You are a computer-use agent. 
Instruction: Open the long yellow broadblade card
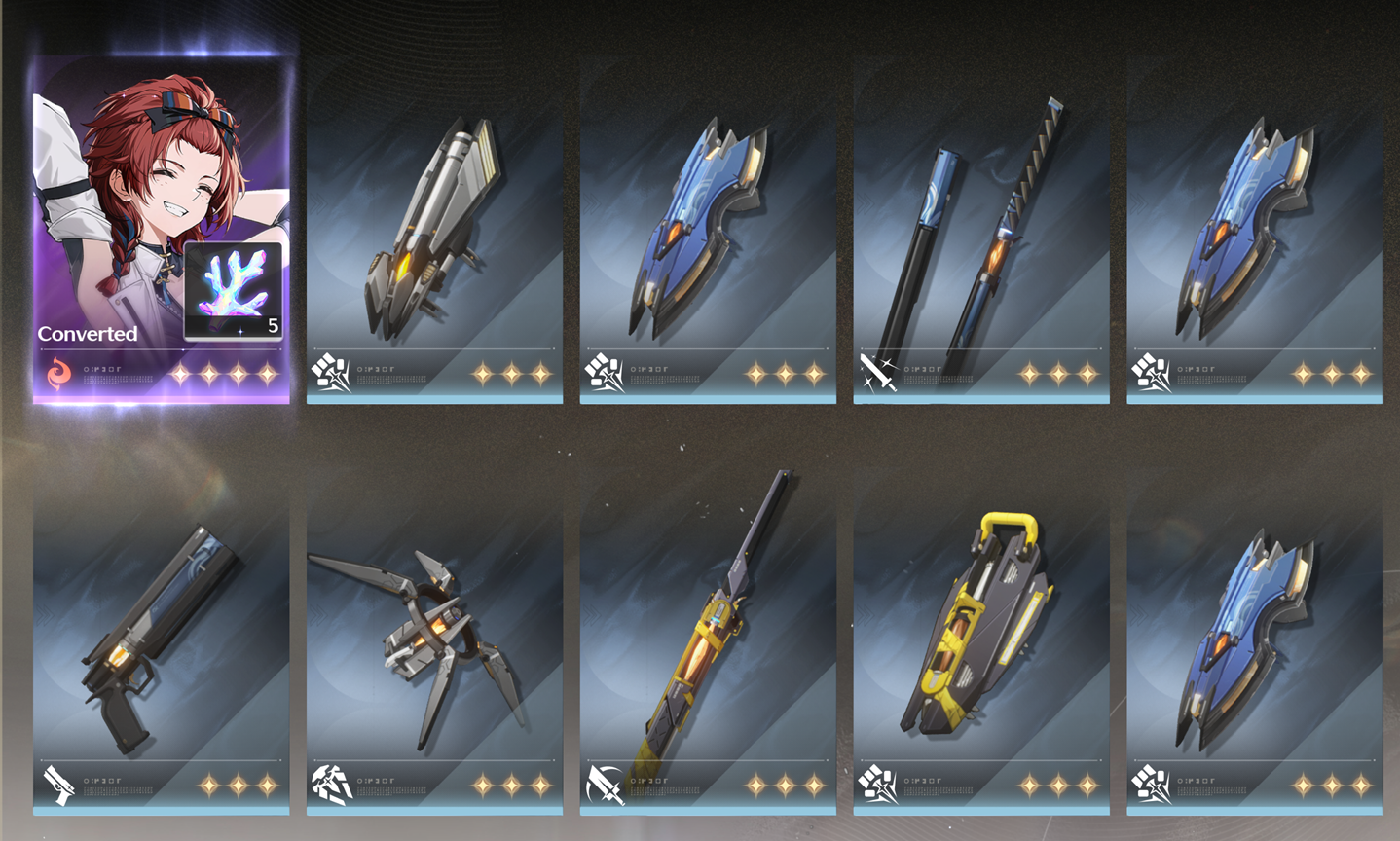708,641
